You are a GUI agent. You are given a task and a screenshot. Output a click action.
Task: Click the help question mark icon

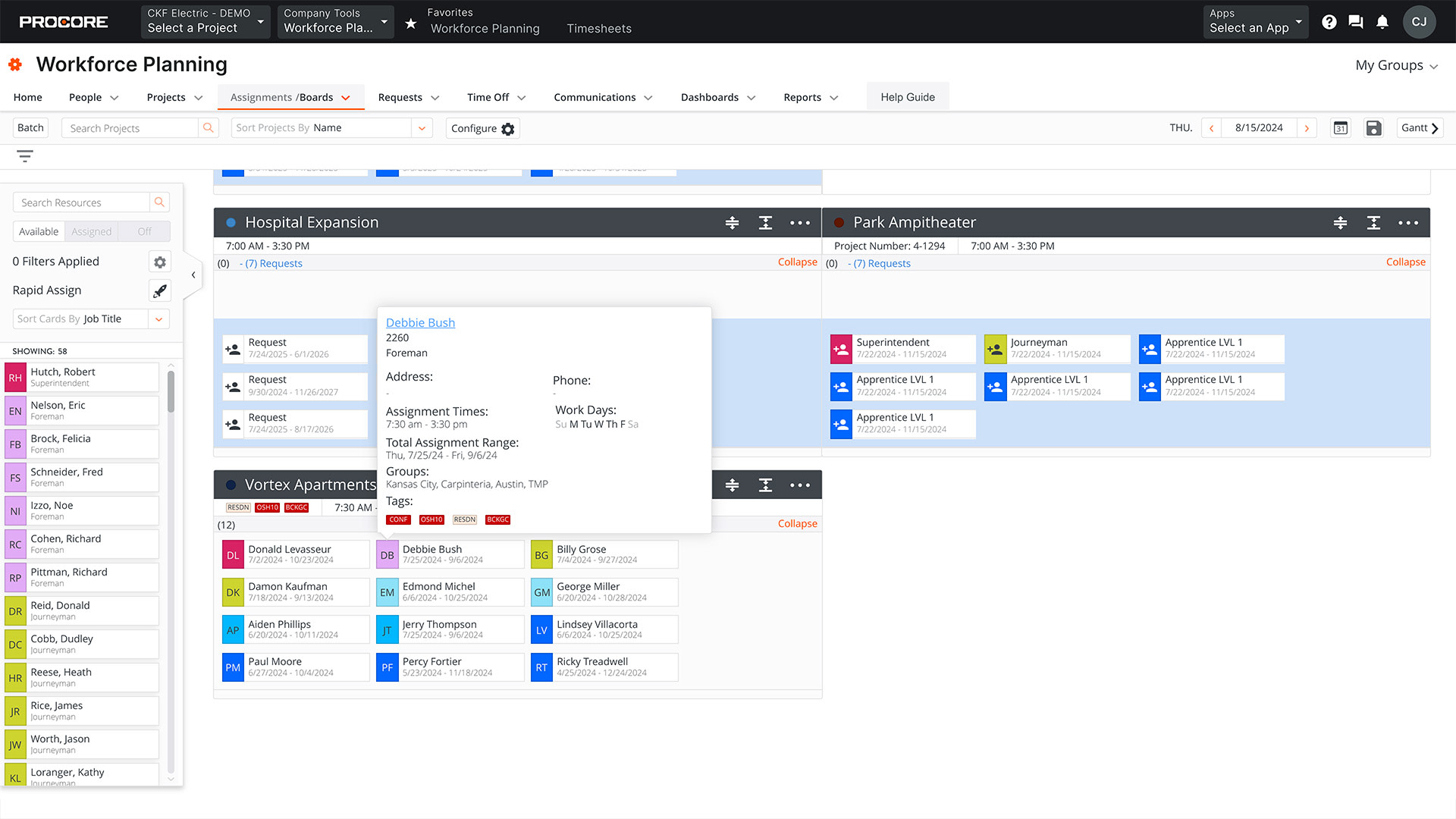click(x=1329, y=21)
